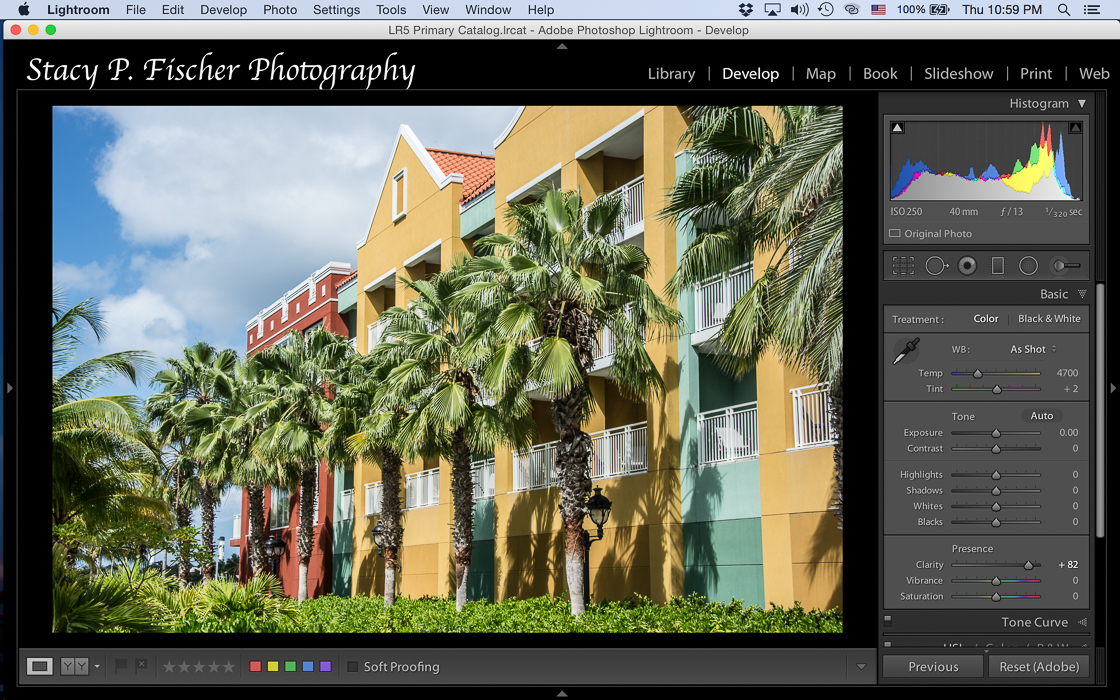Open the Library module
This screenshot has height=700, width=1120.
[671, 74]
